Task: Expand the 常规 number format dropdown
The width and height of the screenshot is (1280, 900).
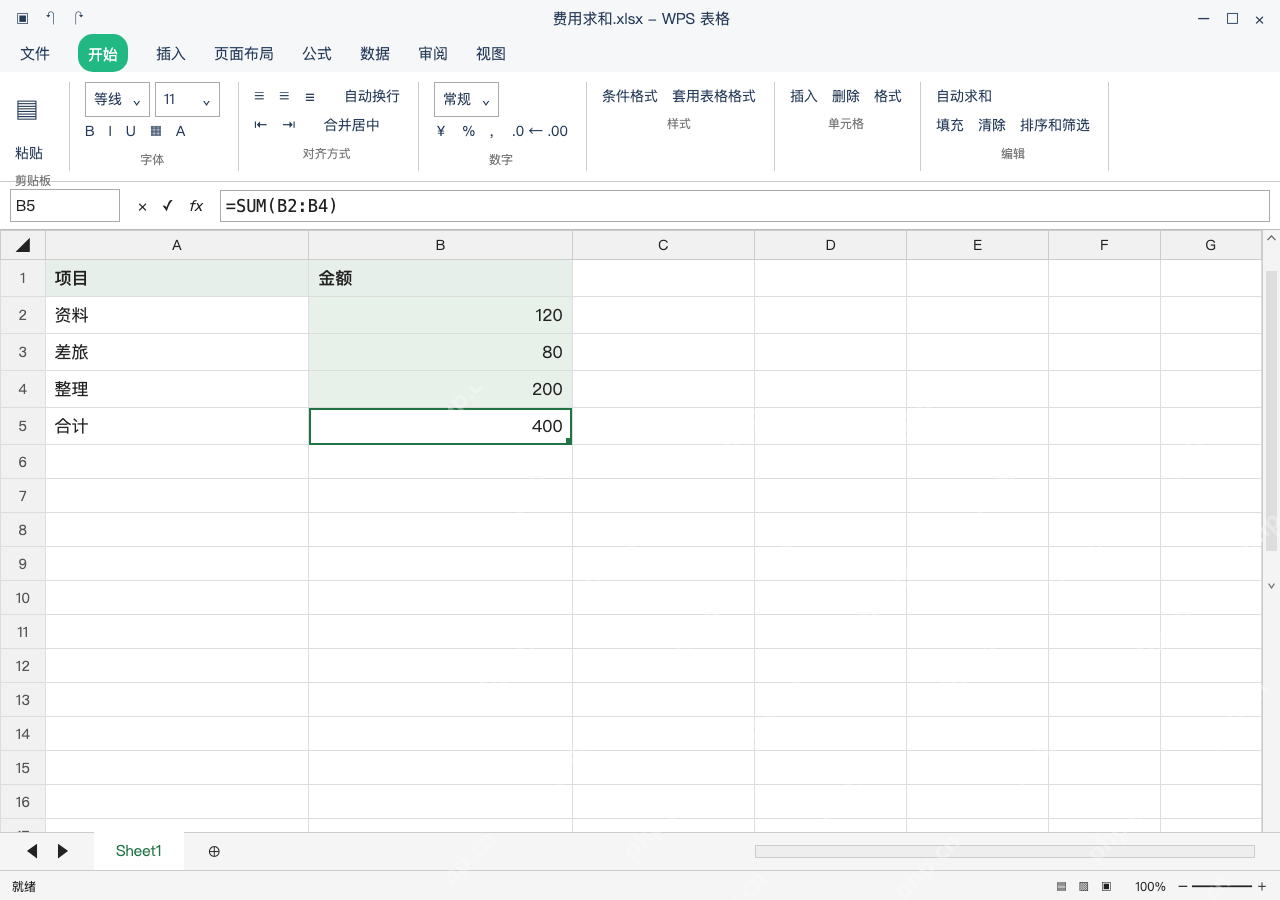Action: (x=466, y=99)
